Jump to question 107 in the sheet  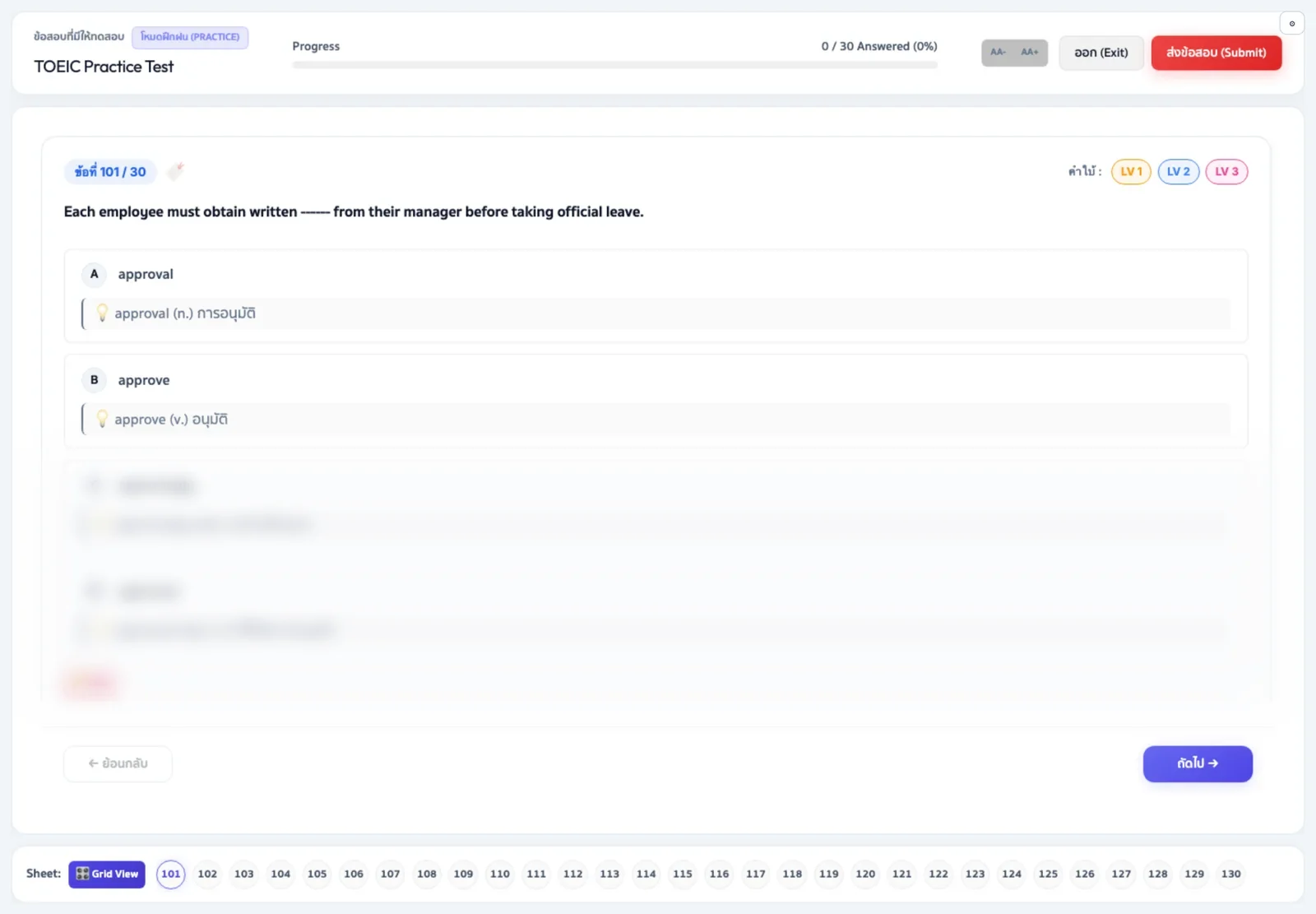pyautogui.click(x=391, y=874)
